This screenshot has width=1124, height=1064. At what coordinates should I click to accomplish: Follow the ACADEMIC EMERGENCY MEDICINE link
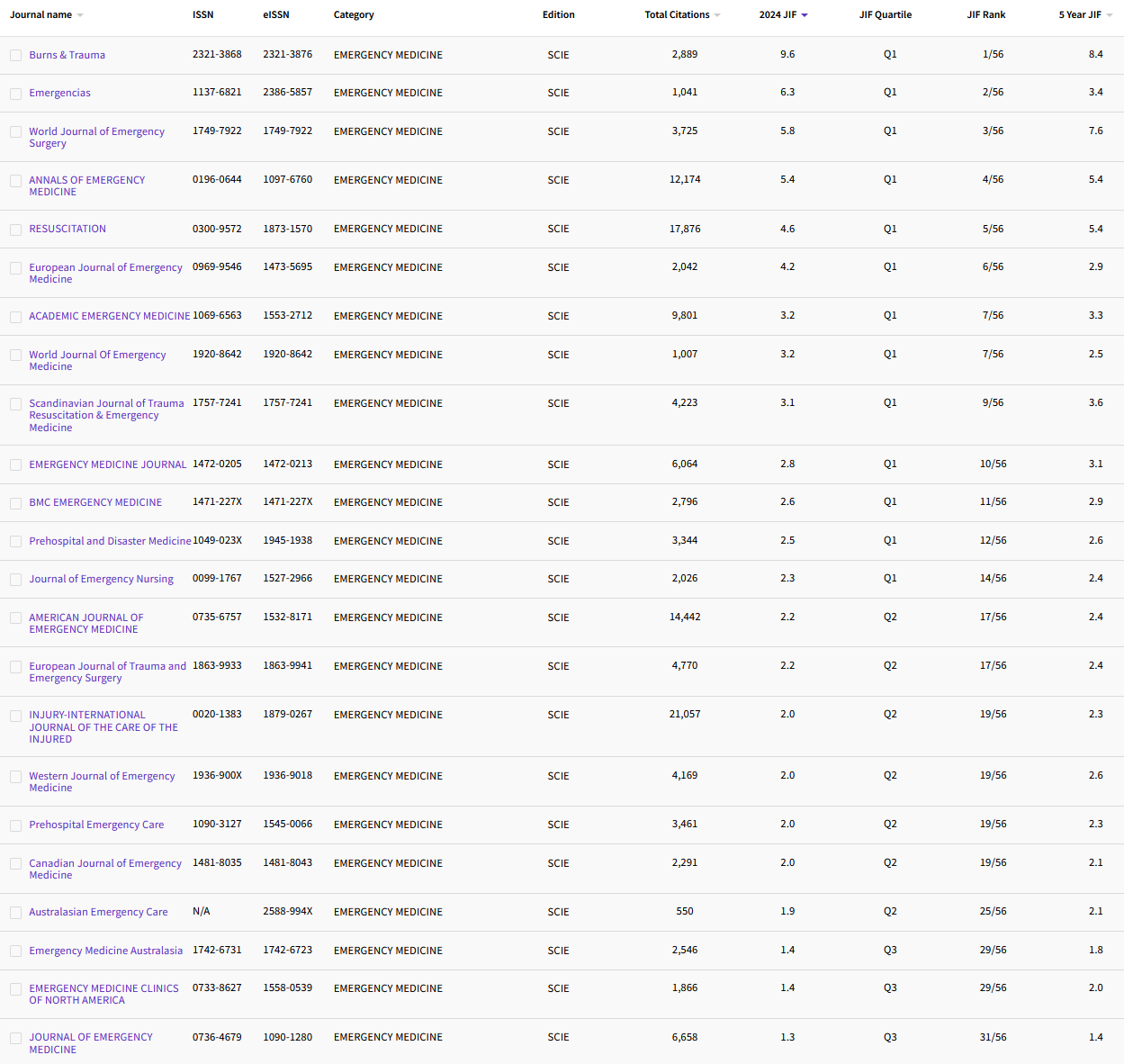tap(109, 316)
